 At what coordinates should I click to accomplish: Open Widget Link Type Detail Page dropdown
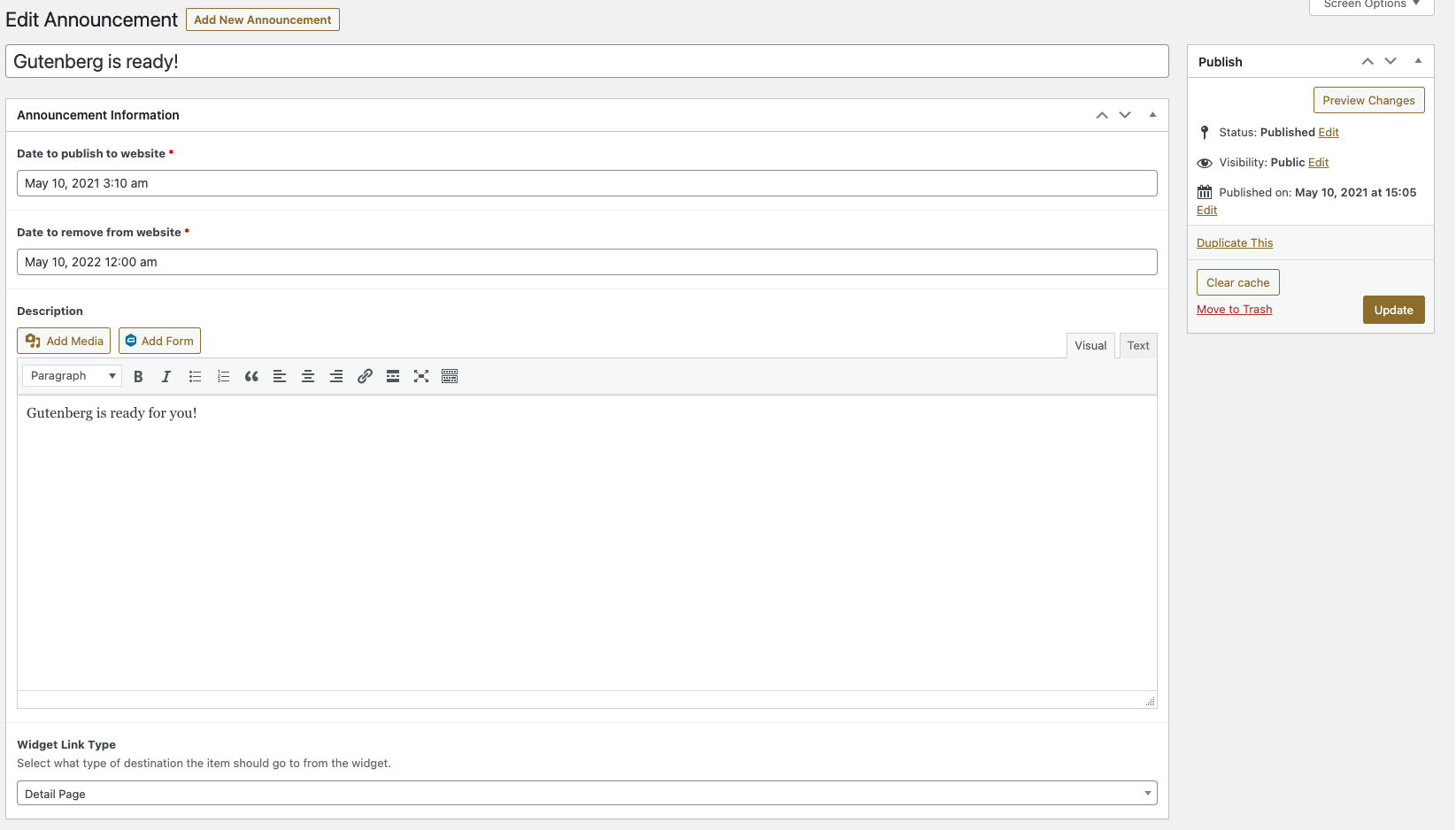[587, 794]
